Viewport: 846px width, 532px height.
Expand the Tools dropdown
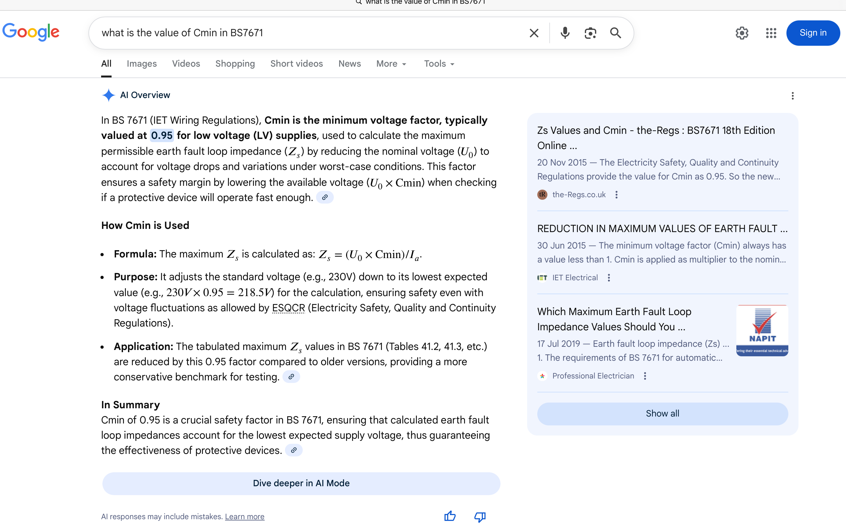pos(439,64)
